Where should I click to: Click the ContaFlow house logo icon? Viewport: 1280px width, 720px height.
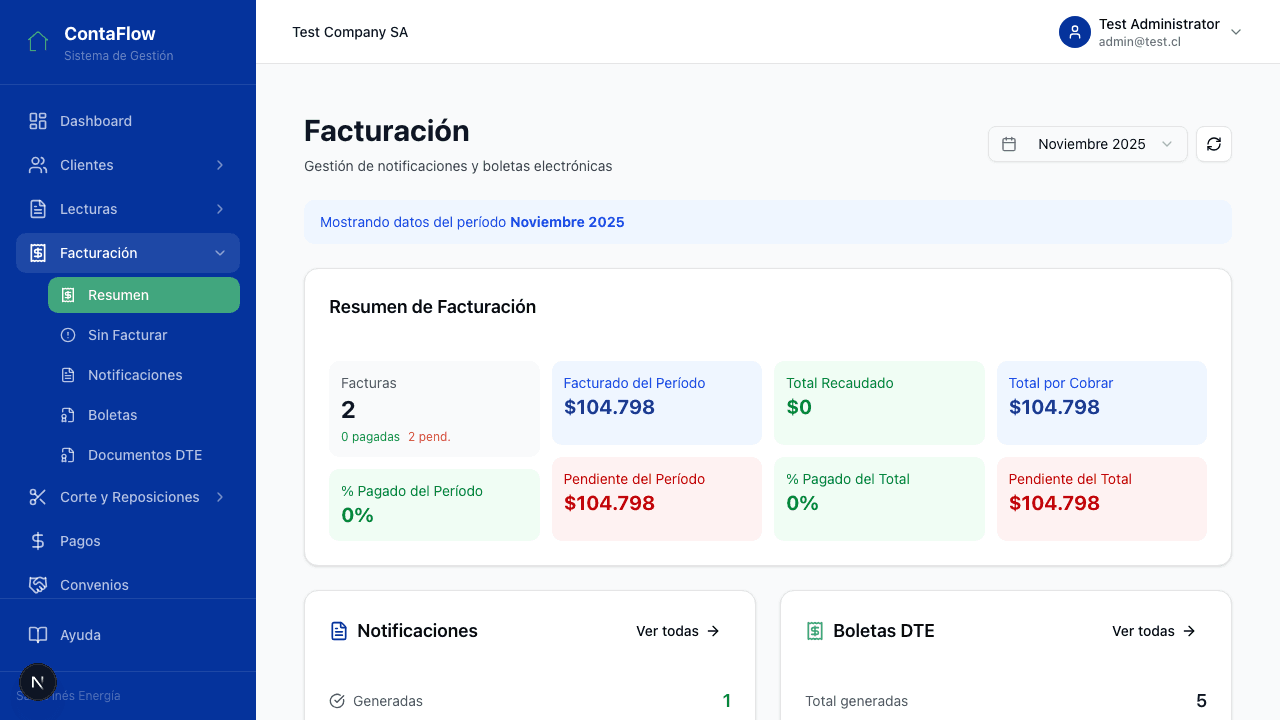pyautogui.click(x=38, y=42)
